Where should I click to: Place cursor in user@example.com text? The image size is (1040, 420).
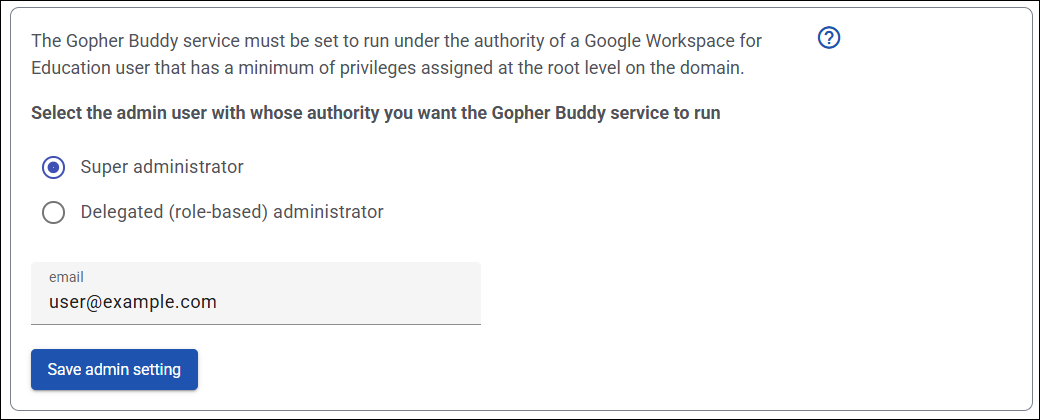[133, 302]
